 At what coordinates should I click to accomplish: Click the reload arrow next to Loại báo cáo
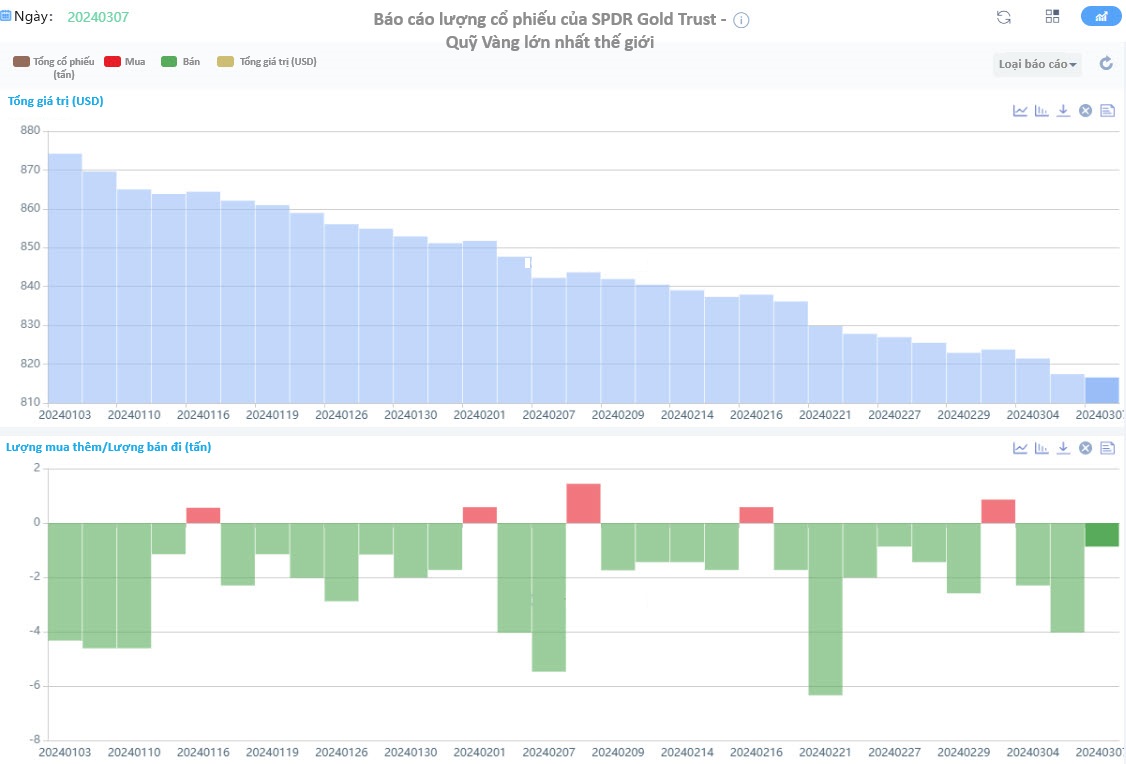point(1107,64)
